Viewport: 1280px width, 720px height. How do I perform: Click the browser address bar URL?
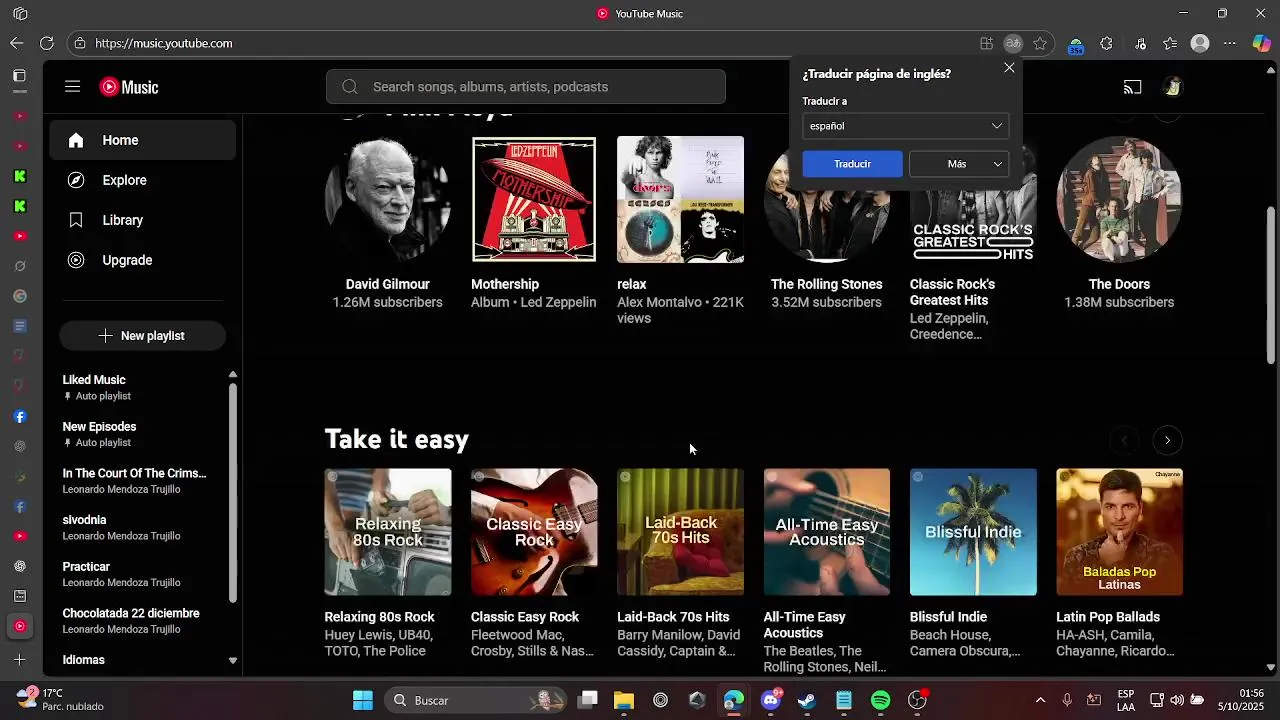(x=164, y=43)
